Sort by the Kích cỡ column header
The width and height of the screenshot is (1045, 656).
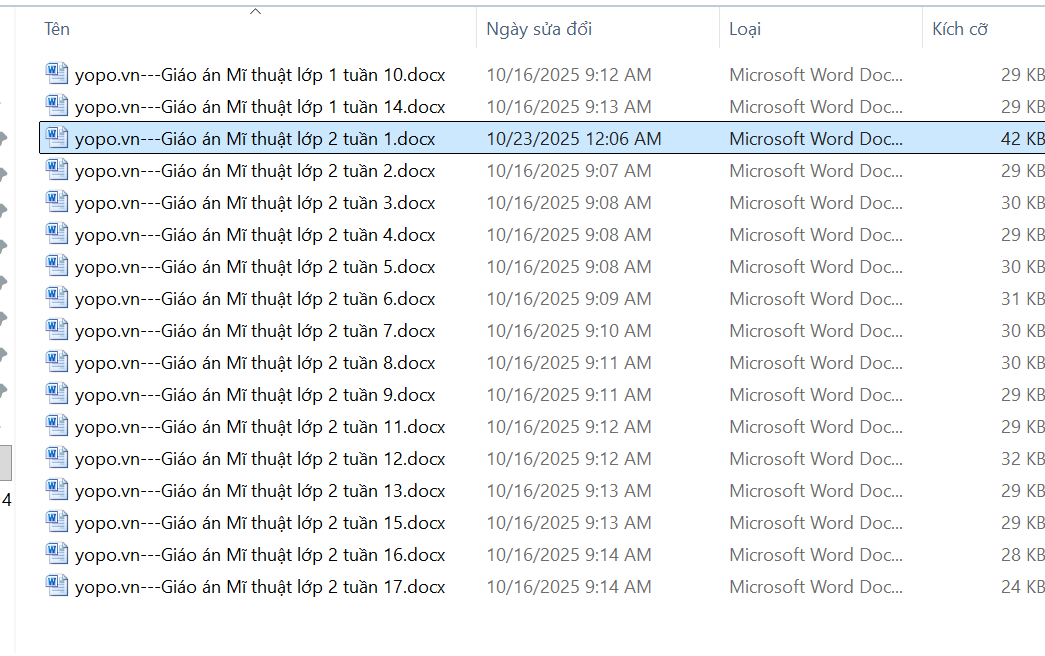(x=960, y=29)
